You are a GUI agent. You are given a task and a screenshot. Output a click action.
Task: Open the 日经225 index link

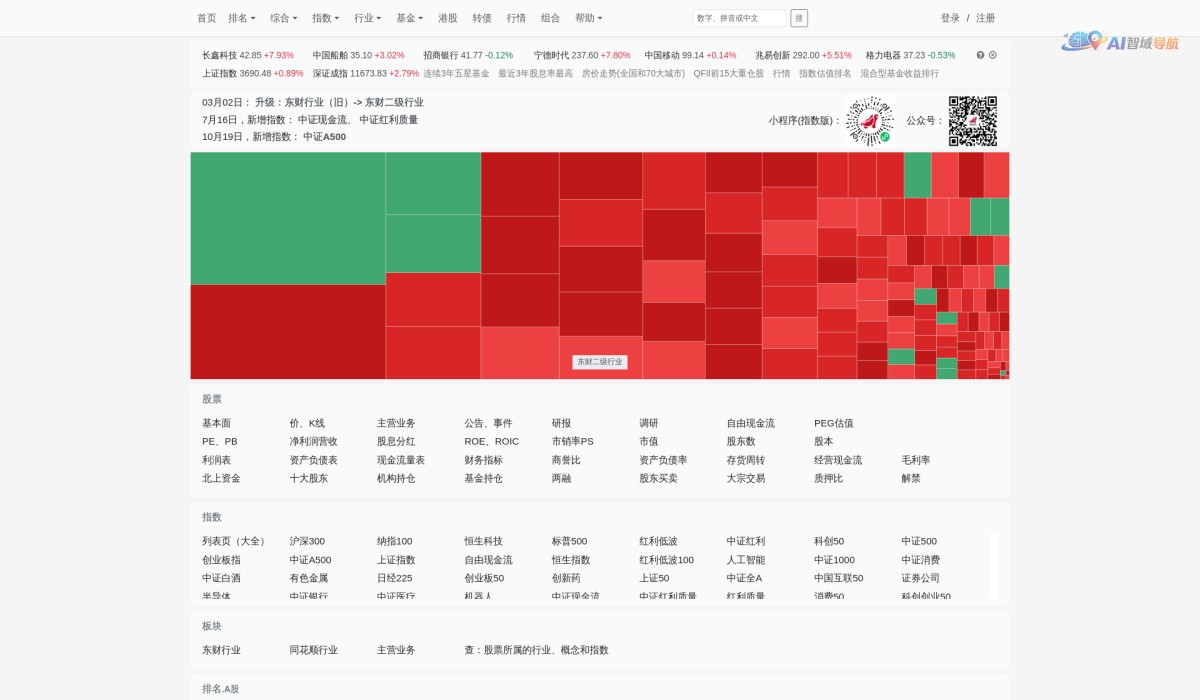tap(395, 578)
